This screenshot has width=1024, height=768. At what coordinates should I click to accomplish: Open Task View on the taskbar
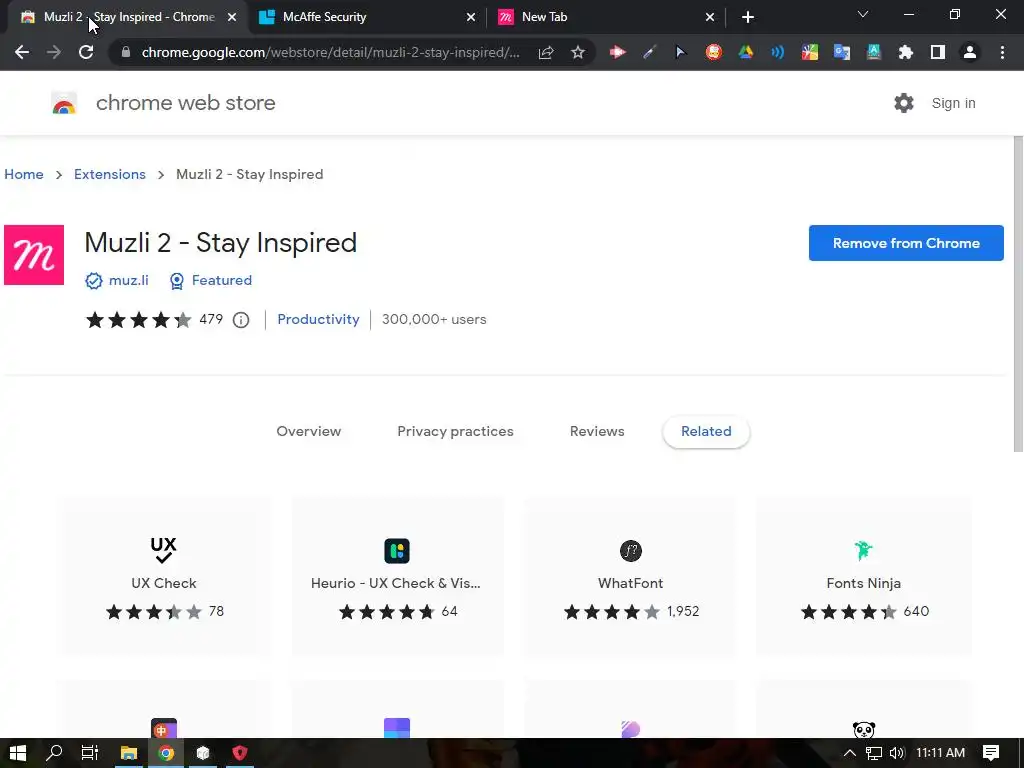pos(89,753)
